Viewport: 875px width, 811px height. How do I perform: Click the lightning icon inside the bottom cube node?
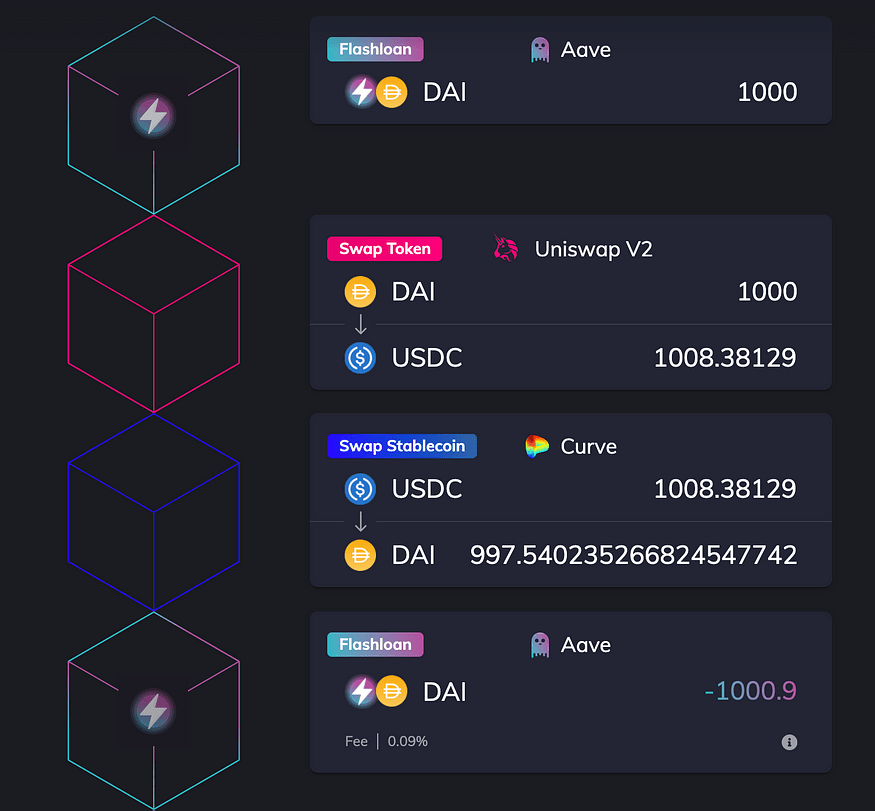[153, 712]
